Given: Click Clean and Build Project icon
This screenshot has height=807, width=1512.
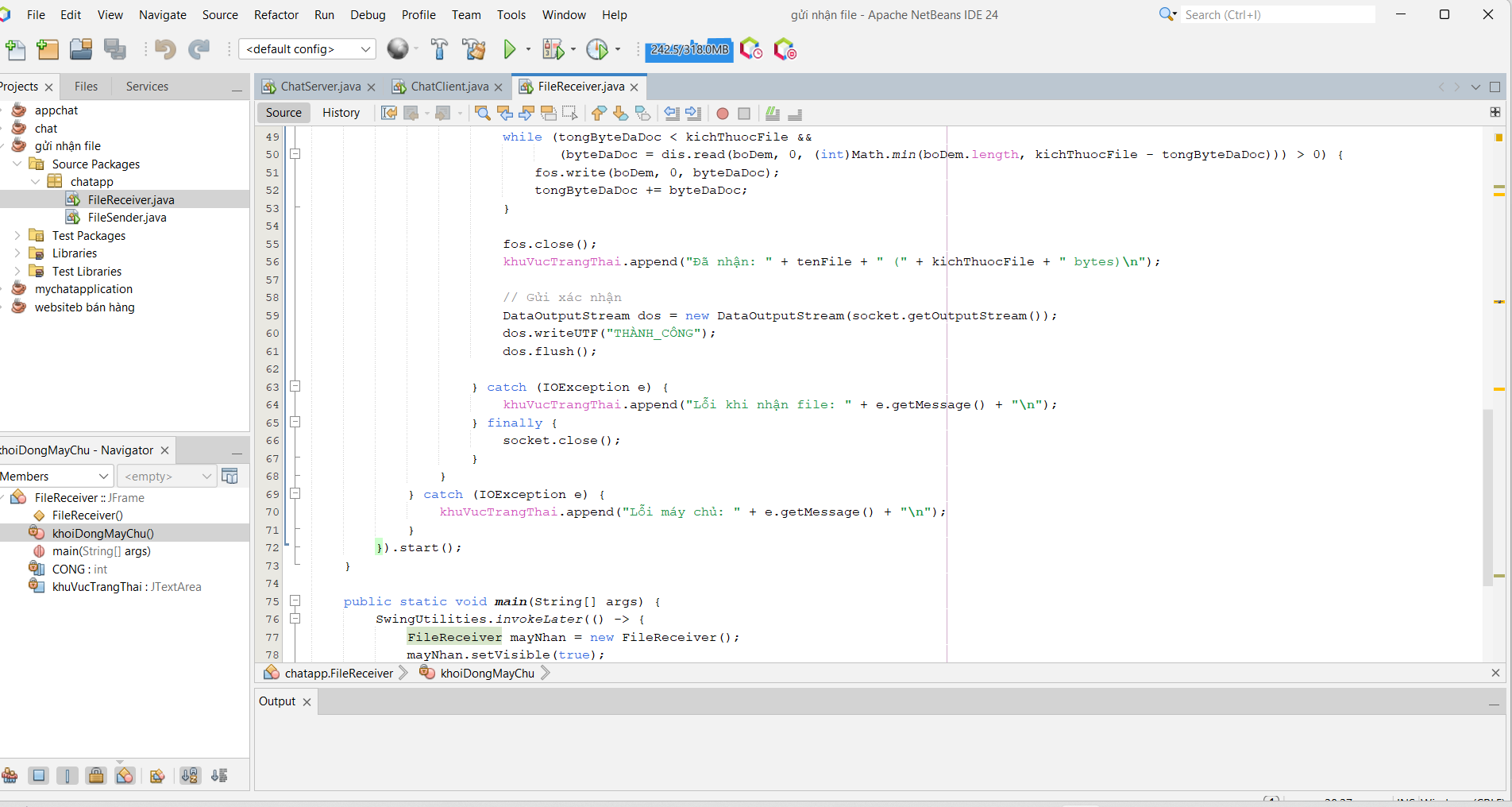Looking at the screenshot, I should (474, 49).
